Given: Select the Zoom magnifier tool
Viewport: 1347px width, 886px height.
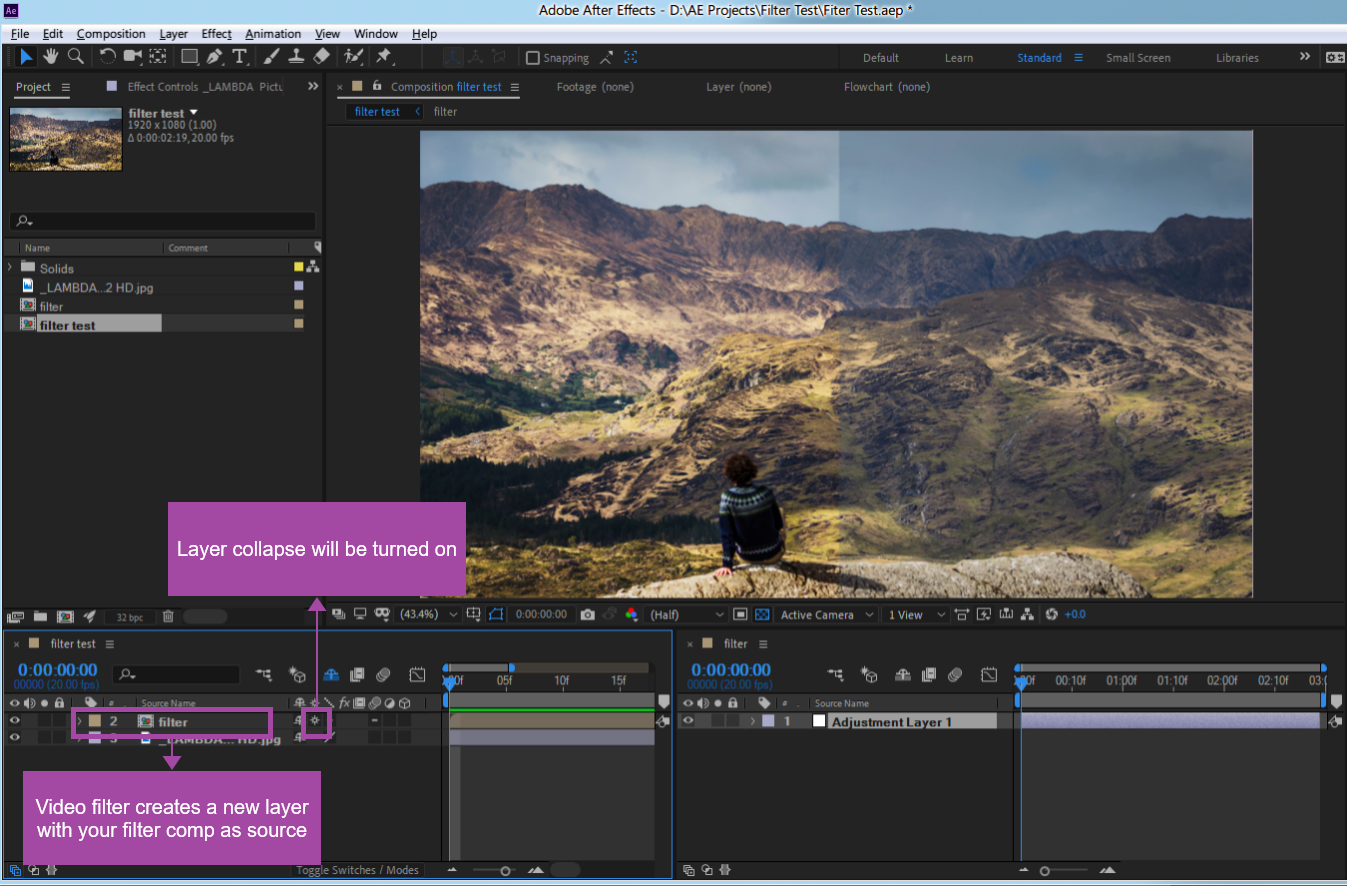Looking at the screenshot, I should (75, 57).
